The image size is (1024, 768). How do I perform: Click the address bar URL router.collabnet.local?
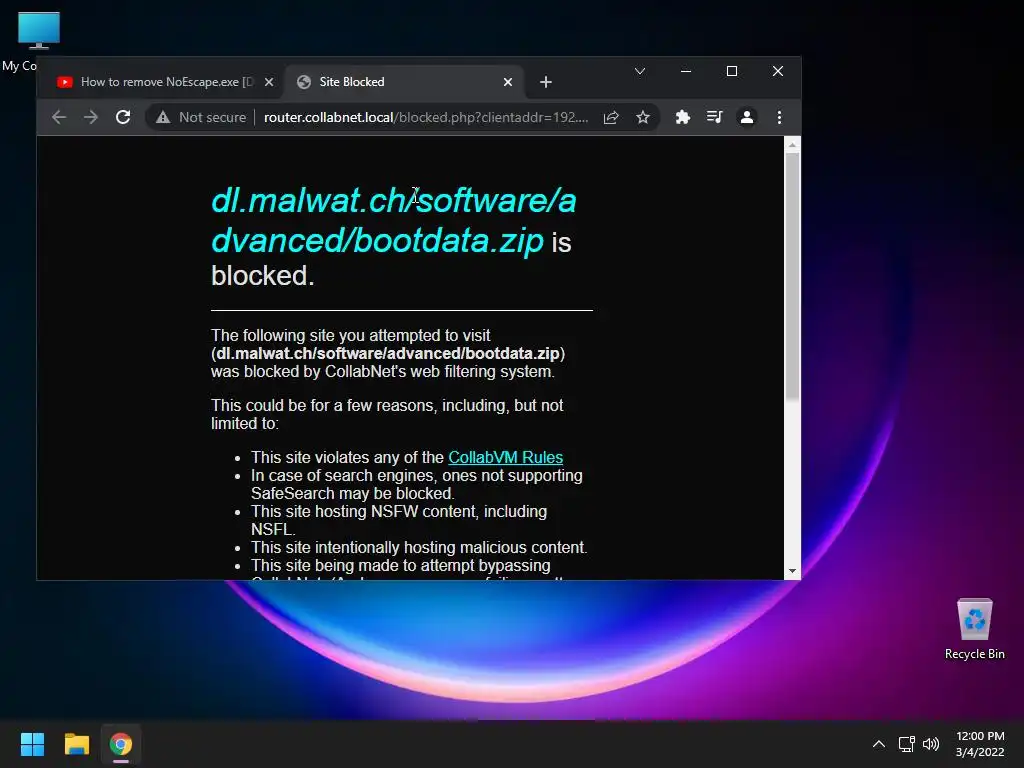pyautogui.click(x=426, y=118)
